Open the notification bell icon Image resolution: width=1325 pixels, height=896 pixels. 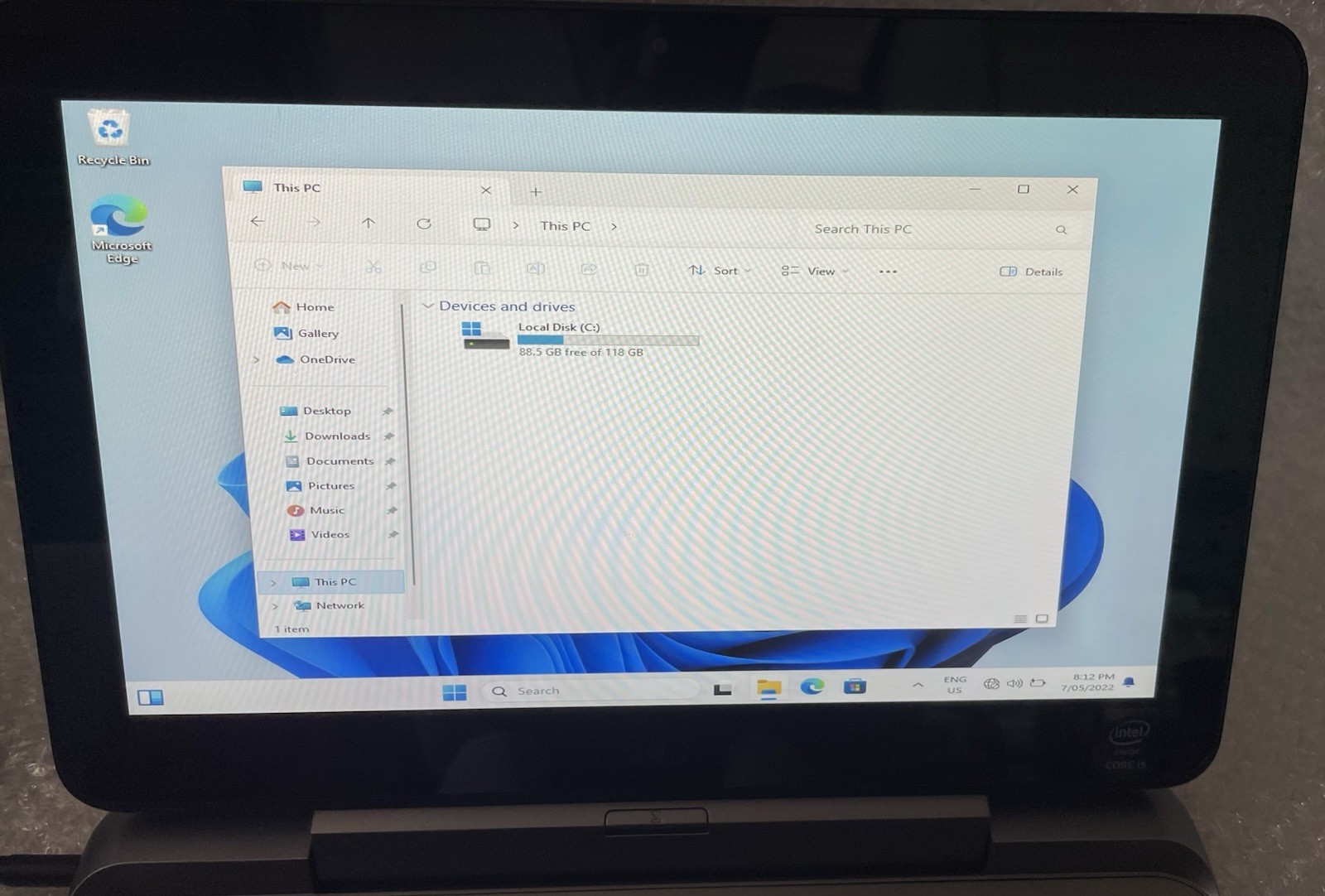(x=1129, y=682)
